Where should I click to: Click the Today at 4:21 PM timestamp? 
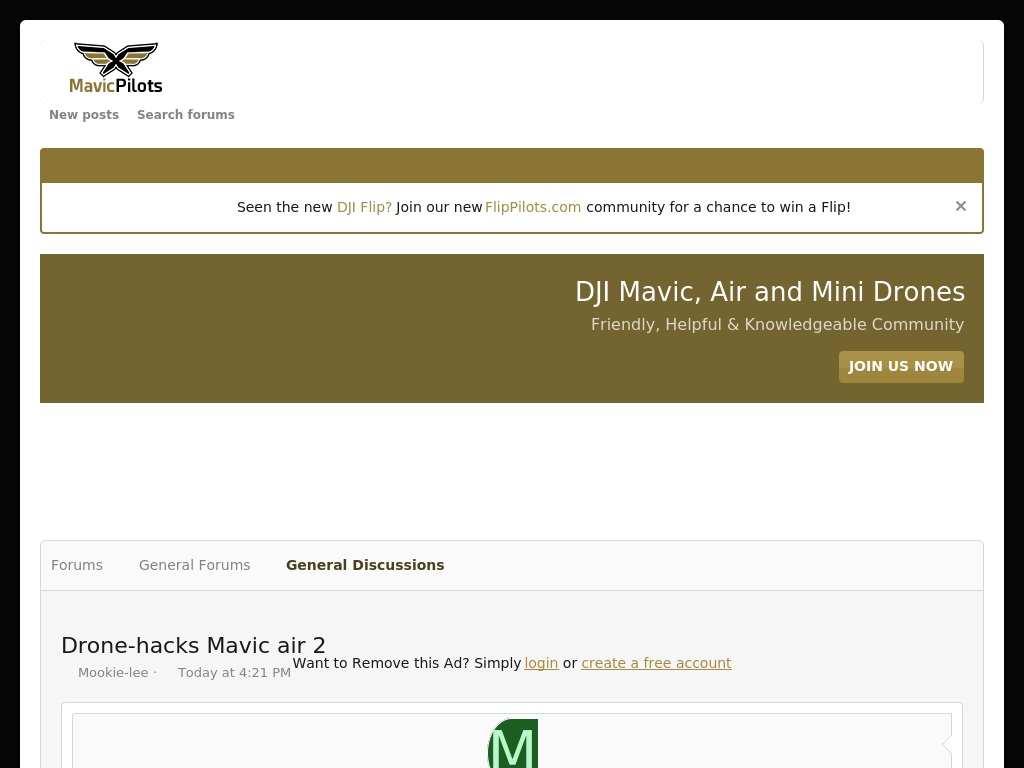tap(234, 673)
